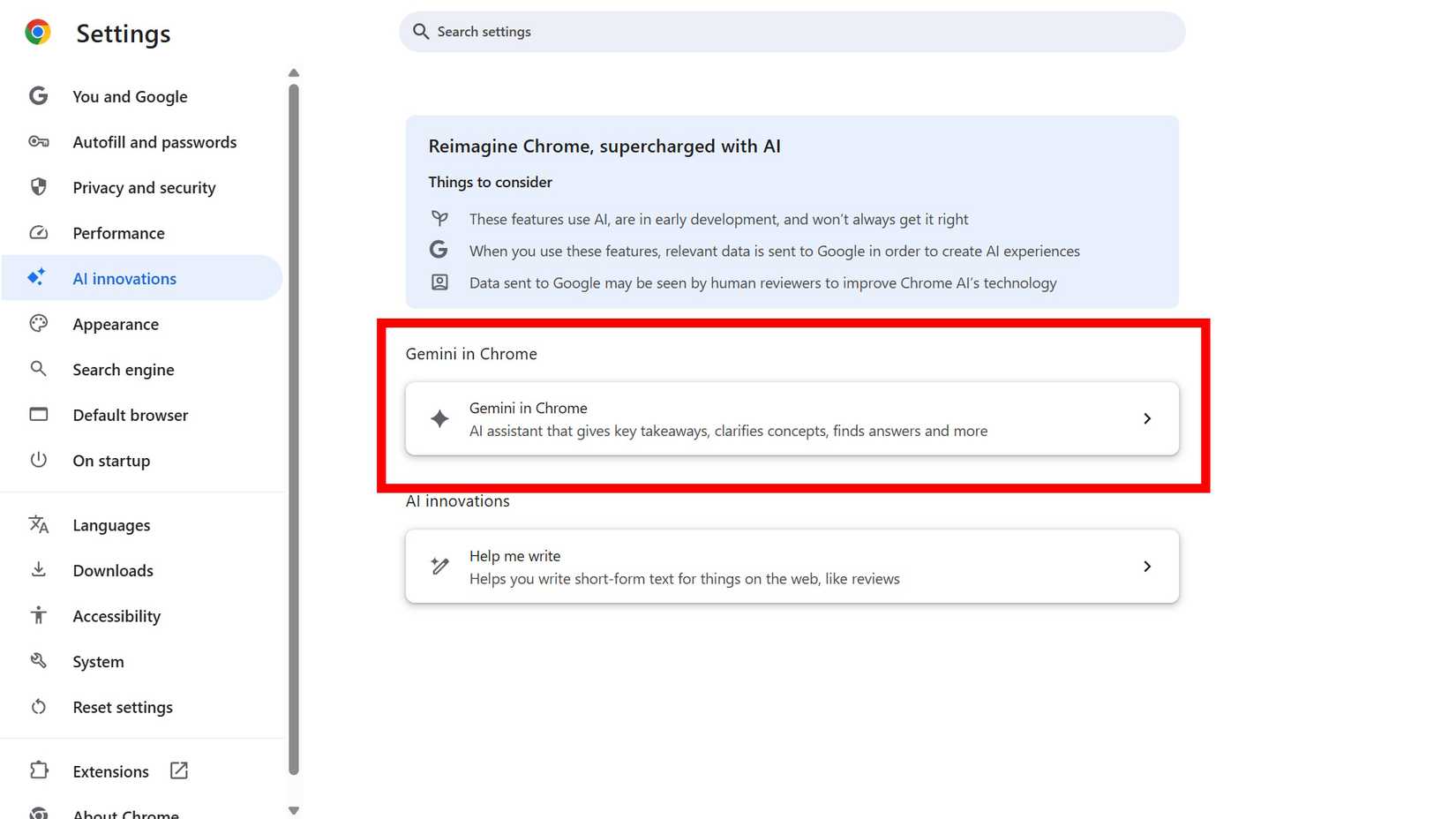Click 'Things to consider' subheading

point(490,182)
